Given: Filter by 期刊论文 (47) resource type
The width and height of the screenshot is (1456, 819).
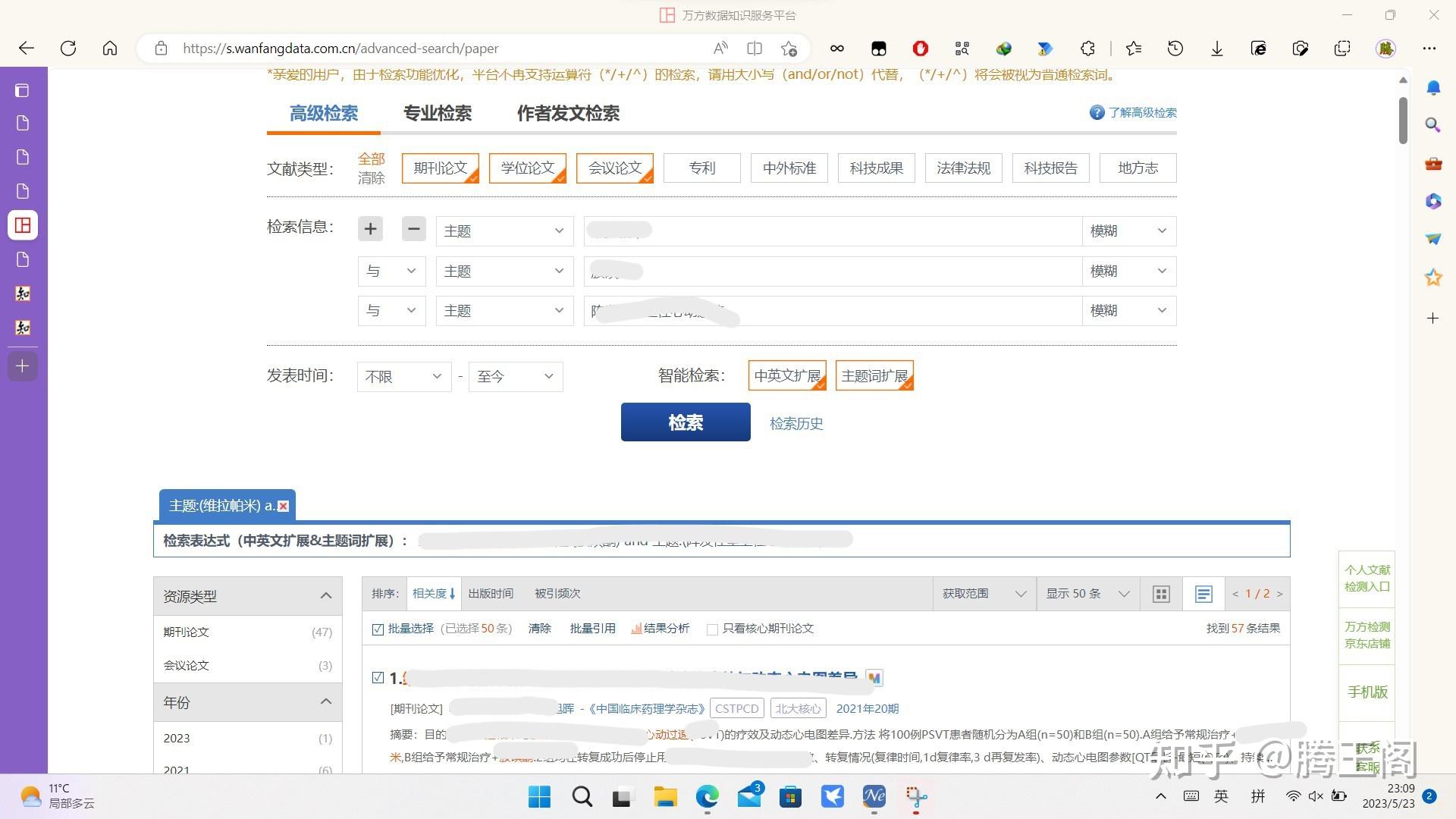Looking at the screenshot, I should tap(247, 632).
